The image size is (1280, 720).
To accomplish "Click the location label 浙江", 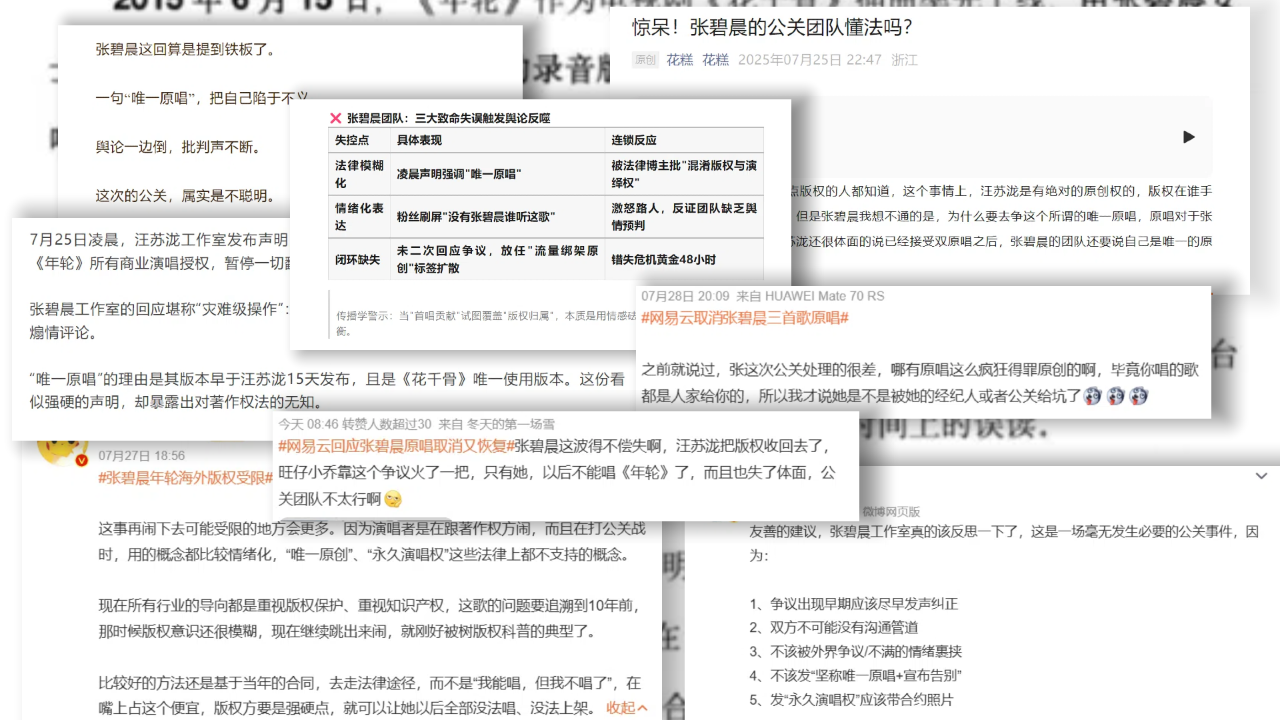I will [x=905, y=60].
